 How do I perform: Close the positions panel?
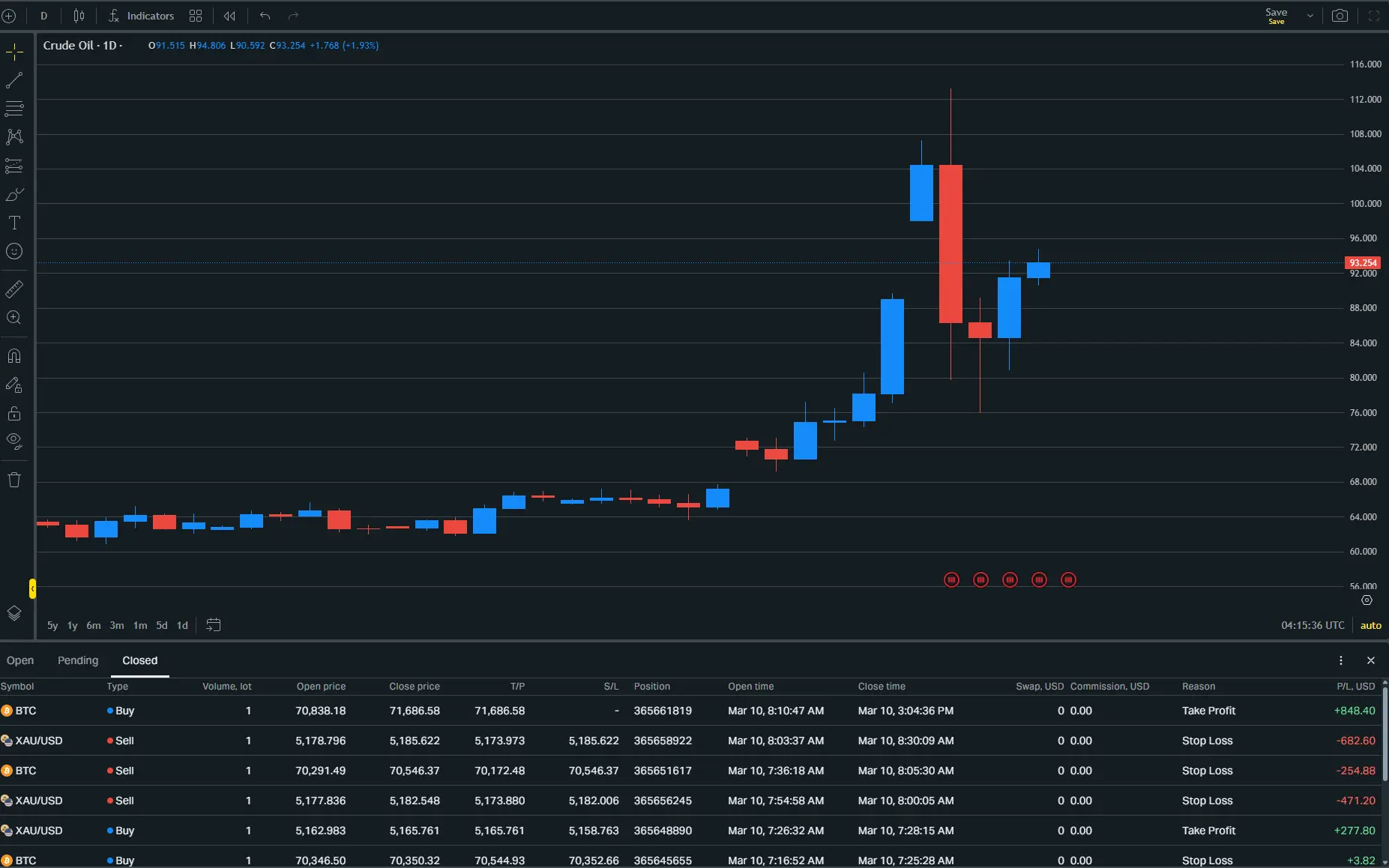tap(1371, 660)
